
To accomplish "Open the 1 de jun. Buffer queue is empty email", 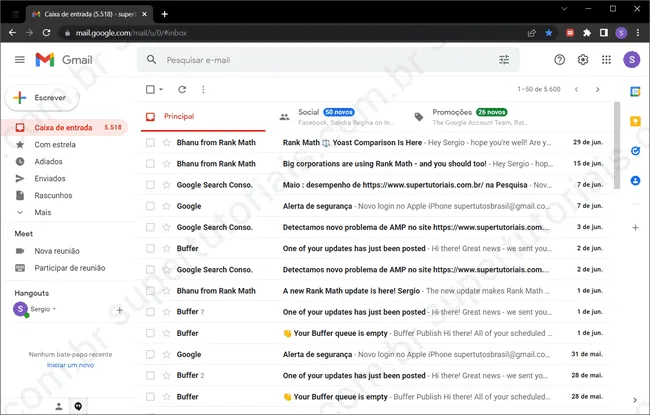I will click(x=376, y=333).
